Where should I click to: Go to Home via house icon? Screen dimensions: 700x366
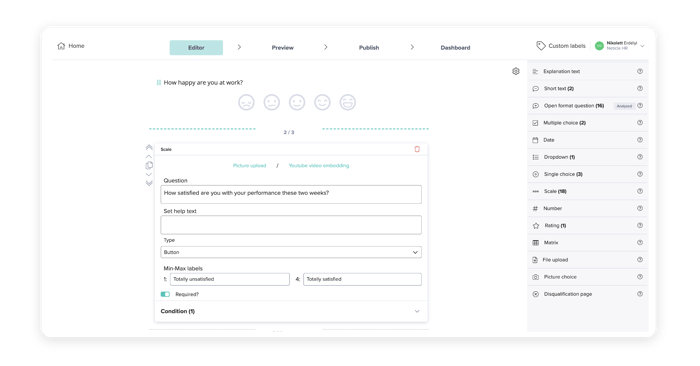61,46
